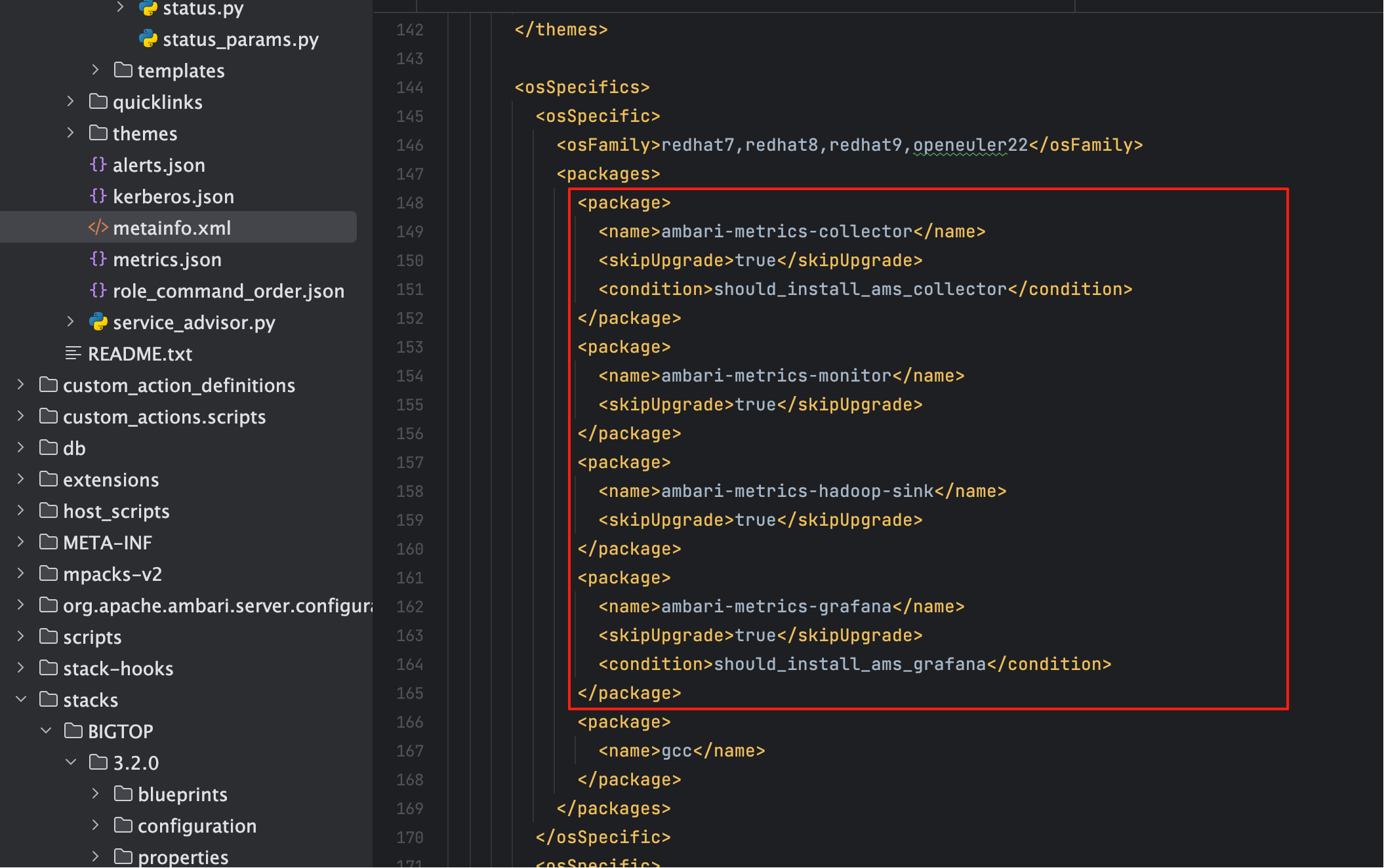The height and width of the screenshot is (868, 1384).
Task: Click the themes folder icon
Action: tap(98, 133)
